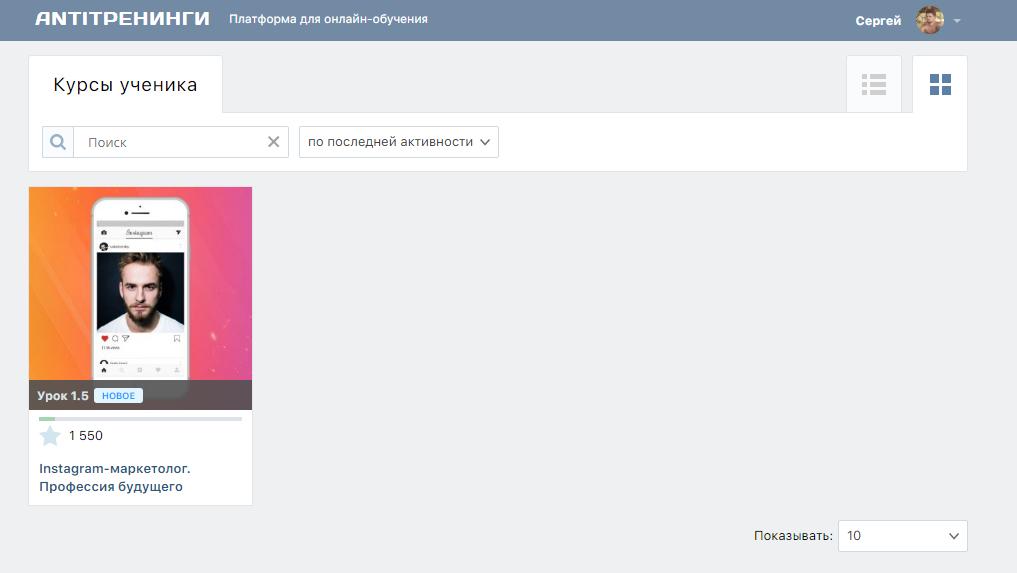
Task: Click the ANTIТРЕНИНГИ logo
Action: 122,19
